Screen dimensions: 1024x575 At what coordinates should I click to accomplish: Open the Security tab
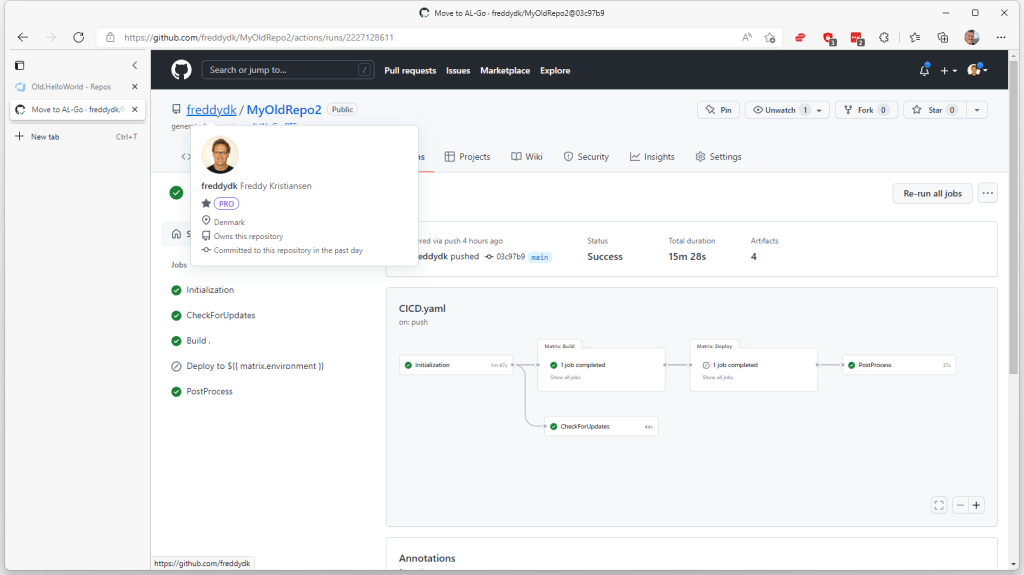coord(586,157)
